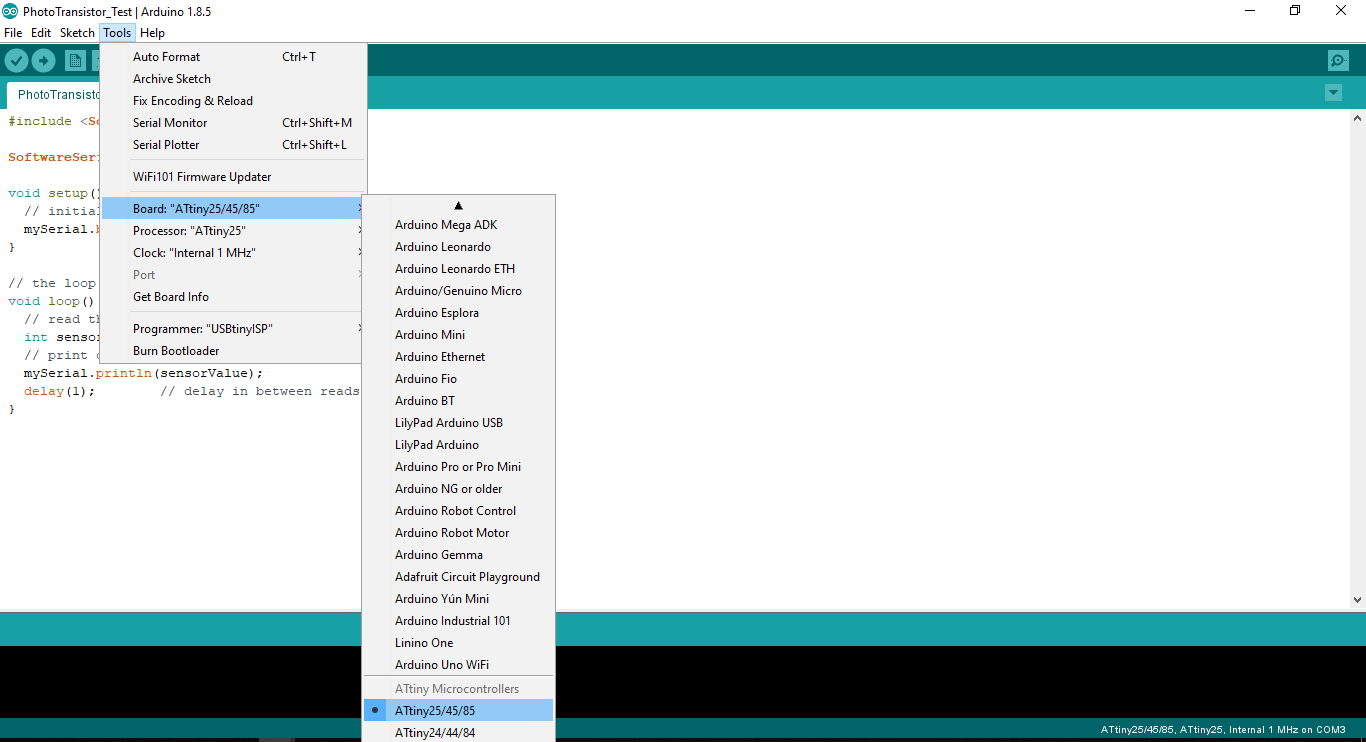The image size is (1366, 742).
Task: Choose Arduino Gemma board
Action: (x=458, y=555)
